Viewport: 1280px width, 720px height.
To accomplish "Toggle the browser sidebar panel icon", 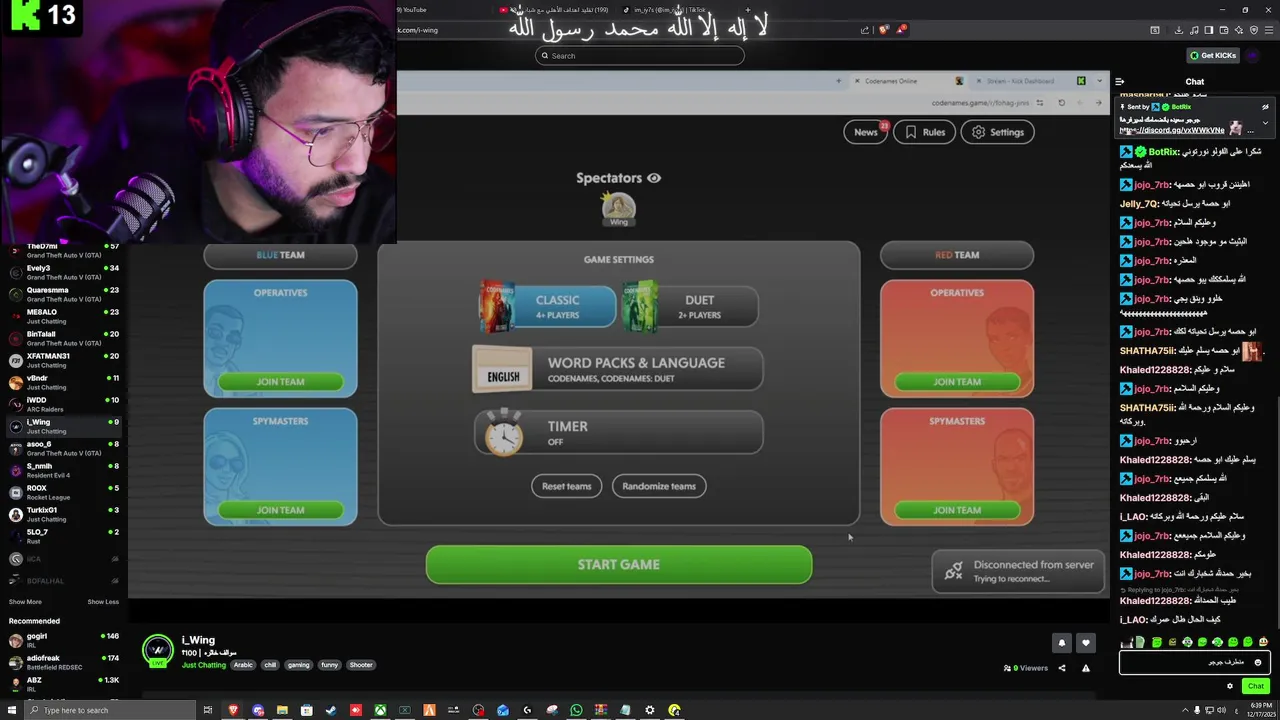I will [x=1209, y=30].
